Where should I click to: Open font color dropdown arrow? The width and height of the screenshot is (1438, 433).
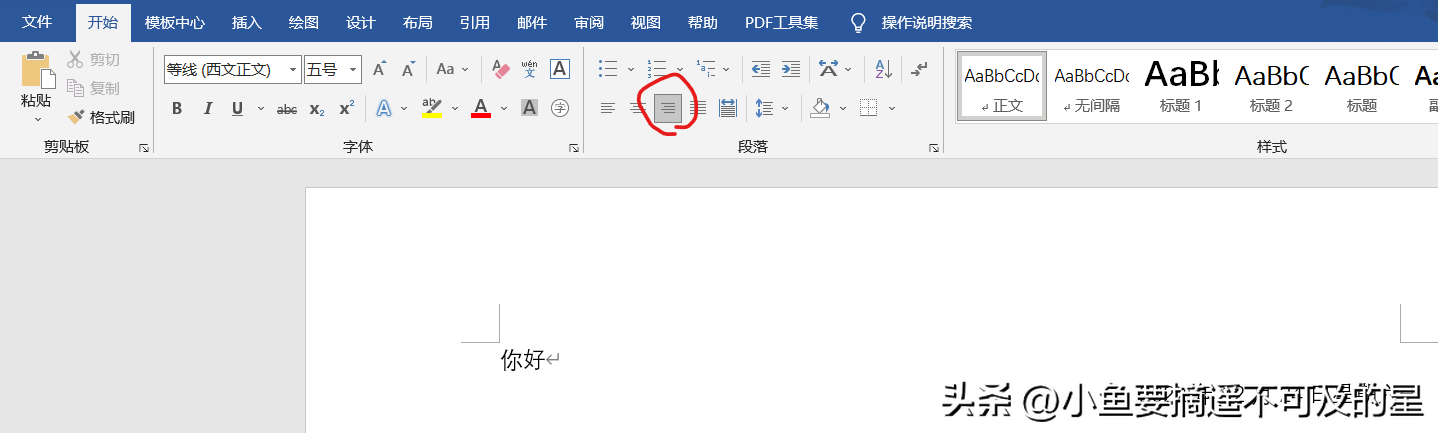pyautogui.click(x=503, y=108)
